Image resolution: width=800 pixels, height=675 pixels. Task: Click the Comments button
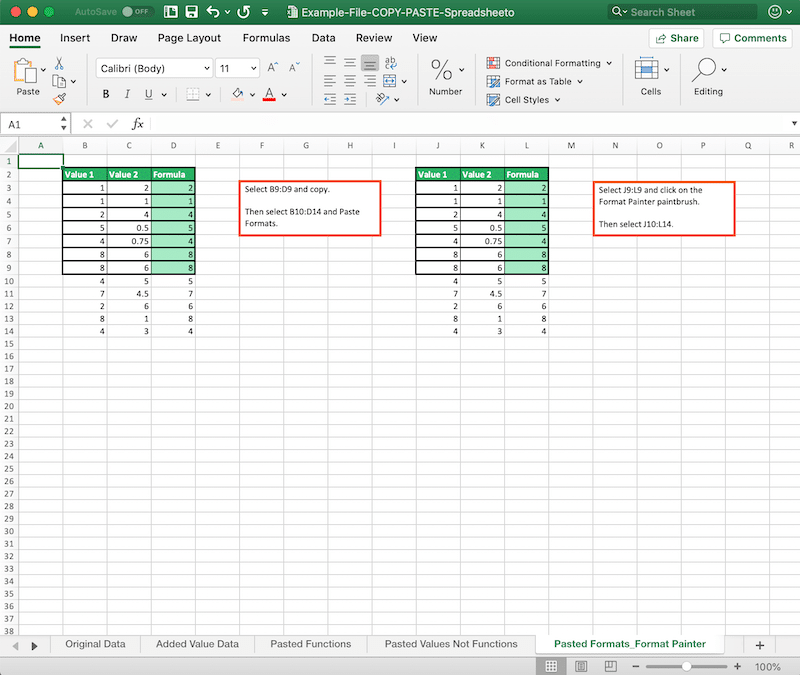point(753,38)
